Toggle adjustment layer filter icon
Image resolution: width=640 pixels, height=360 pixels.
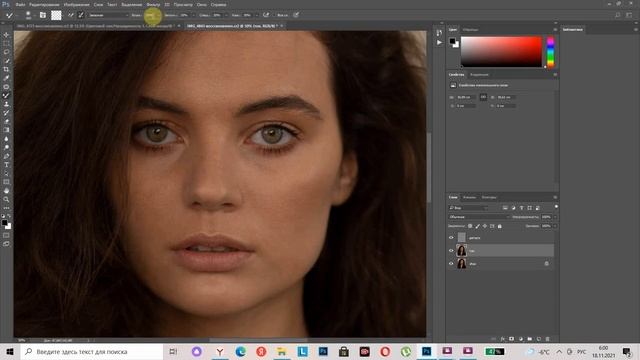pos(513,208)
